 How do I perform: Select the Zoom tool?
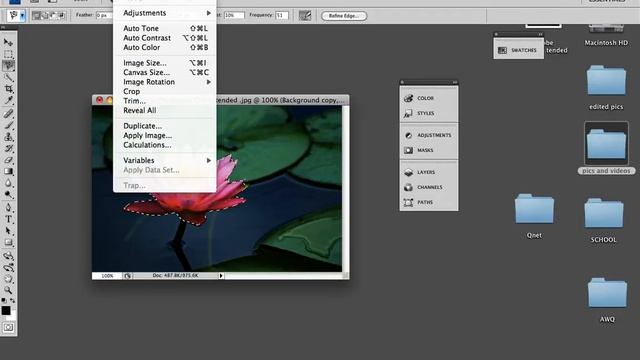[8, 290]
